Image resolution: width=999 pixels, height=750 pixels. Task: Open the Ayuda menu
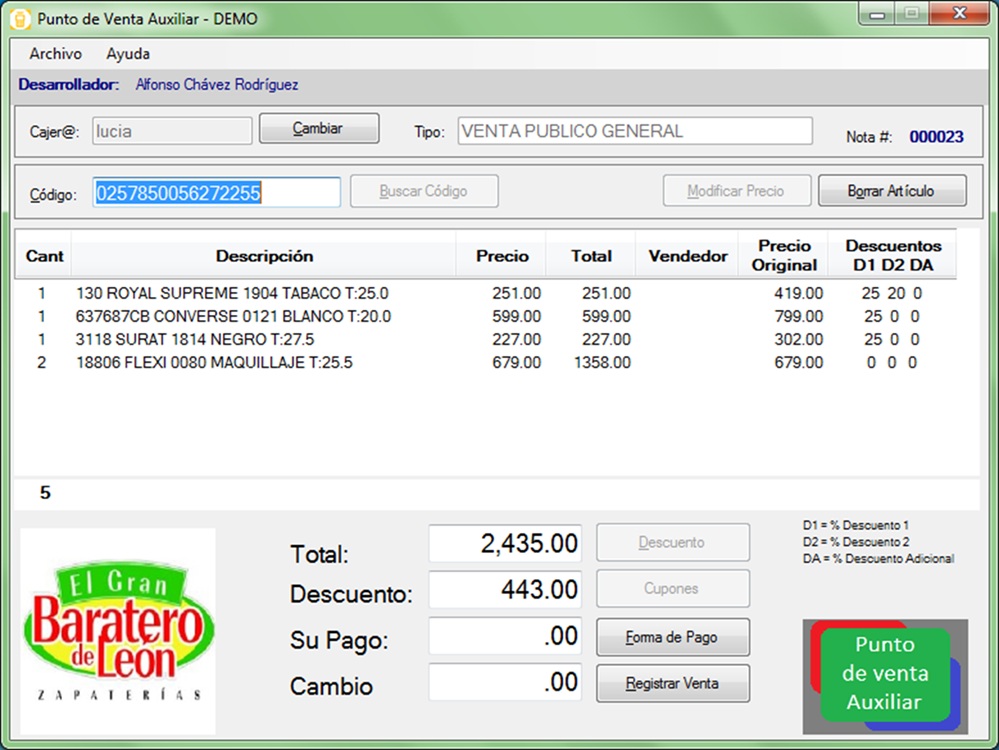point(128,54)
